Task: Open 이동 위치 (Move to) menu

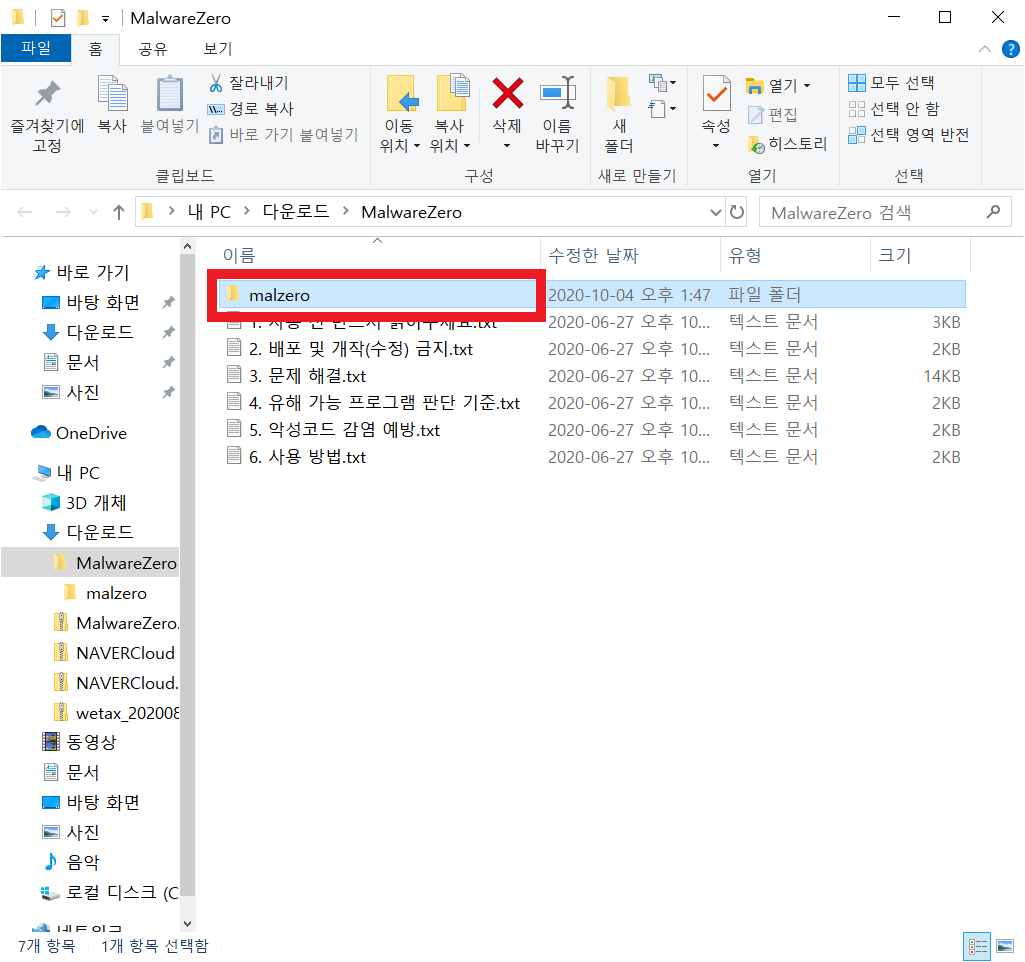Action: pyautogui.click(x=399, y=115)
